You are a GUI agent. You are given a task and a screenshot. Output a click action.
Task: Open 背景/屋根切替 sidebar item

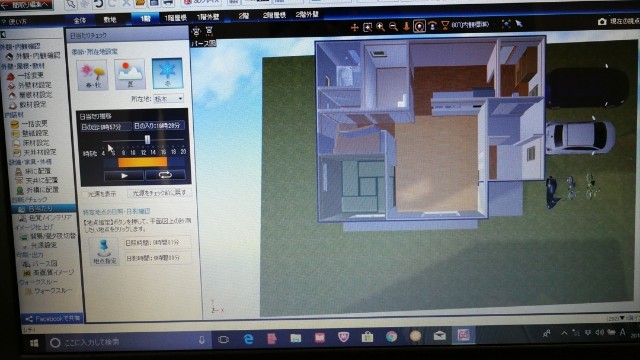(x=49, y=236)
